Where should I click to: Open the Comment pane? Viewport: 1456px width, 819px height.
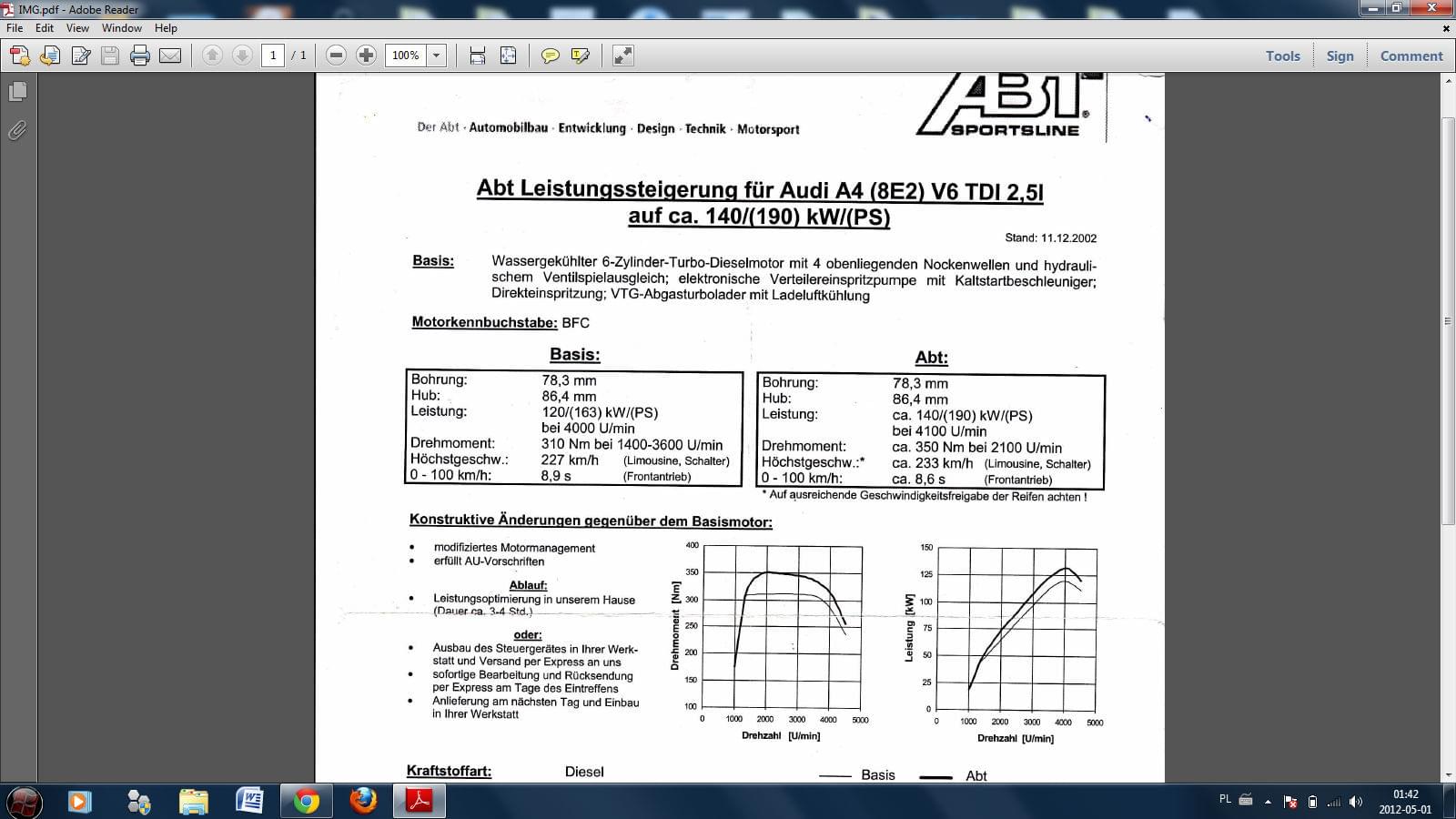[x=1411, y=56]
